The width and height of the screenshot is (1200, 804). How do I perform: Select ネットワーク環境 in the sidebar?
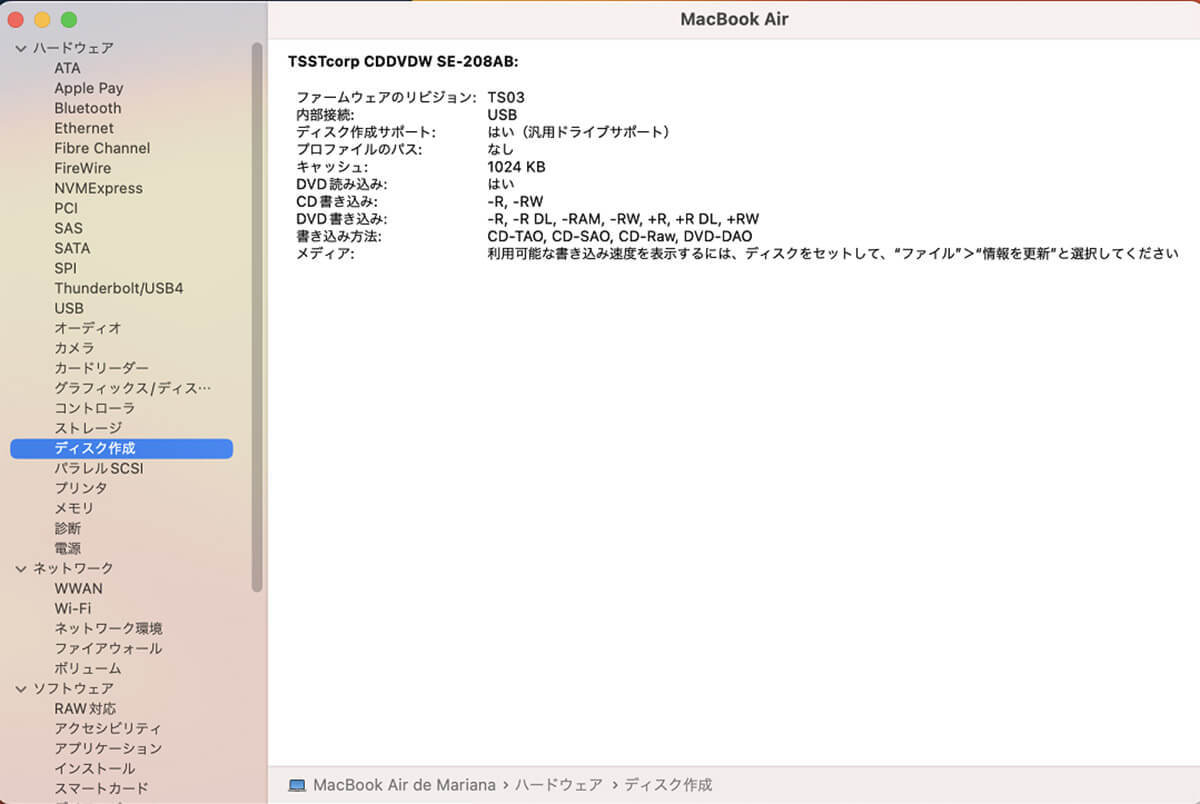108,628
